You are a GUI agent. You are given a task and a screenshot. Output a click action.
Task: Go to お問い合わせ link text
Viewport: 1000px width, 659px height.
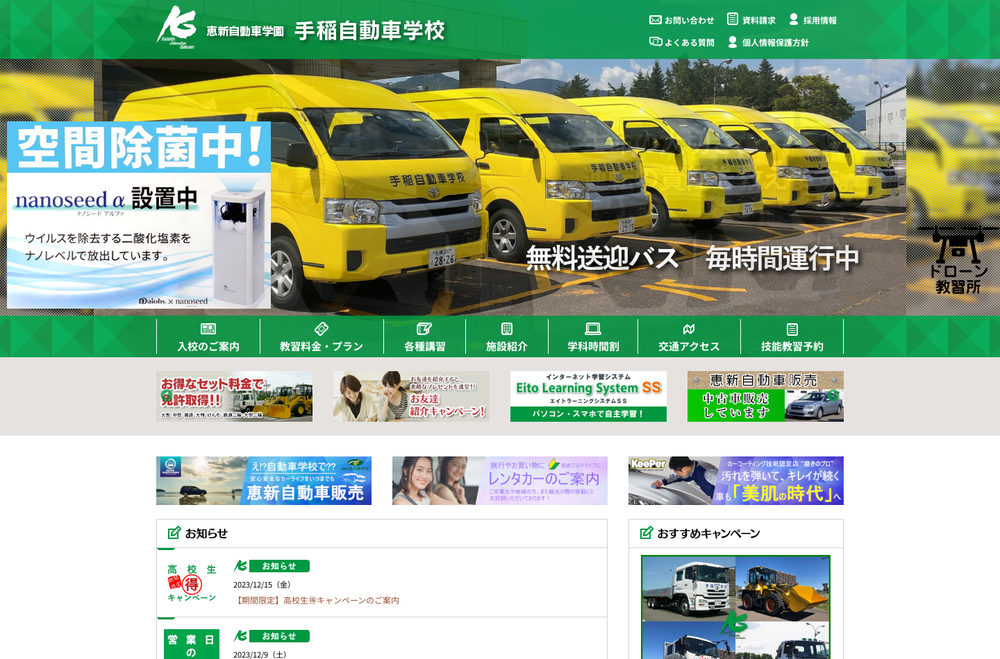point(689,20)
